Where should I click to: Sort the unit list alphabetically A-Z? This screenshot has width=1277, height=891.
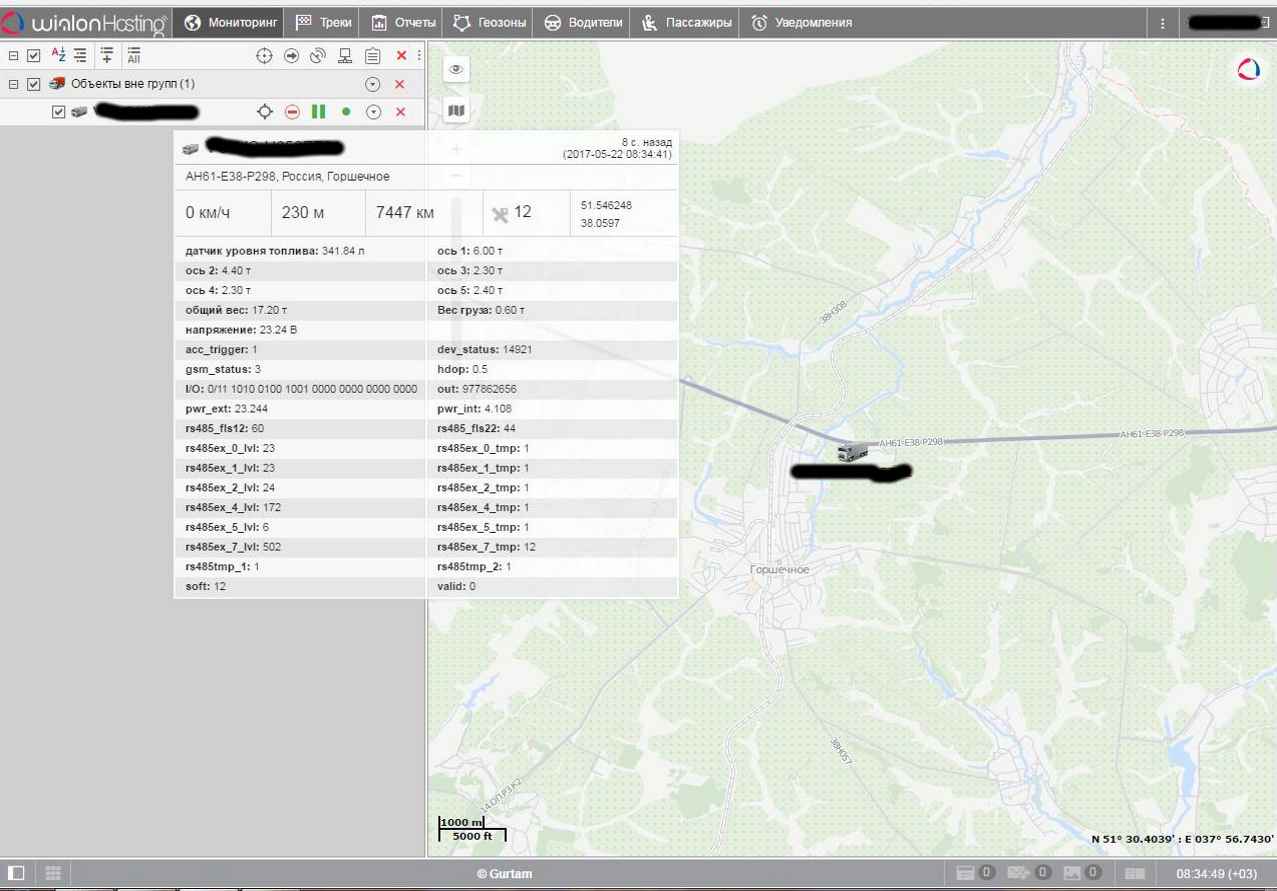pos(58,56)
